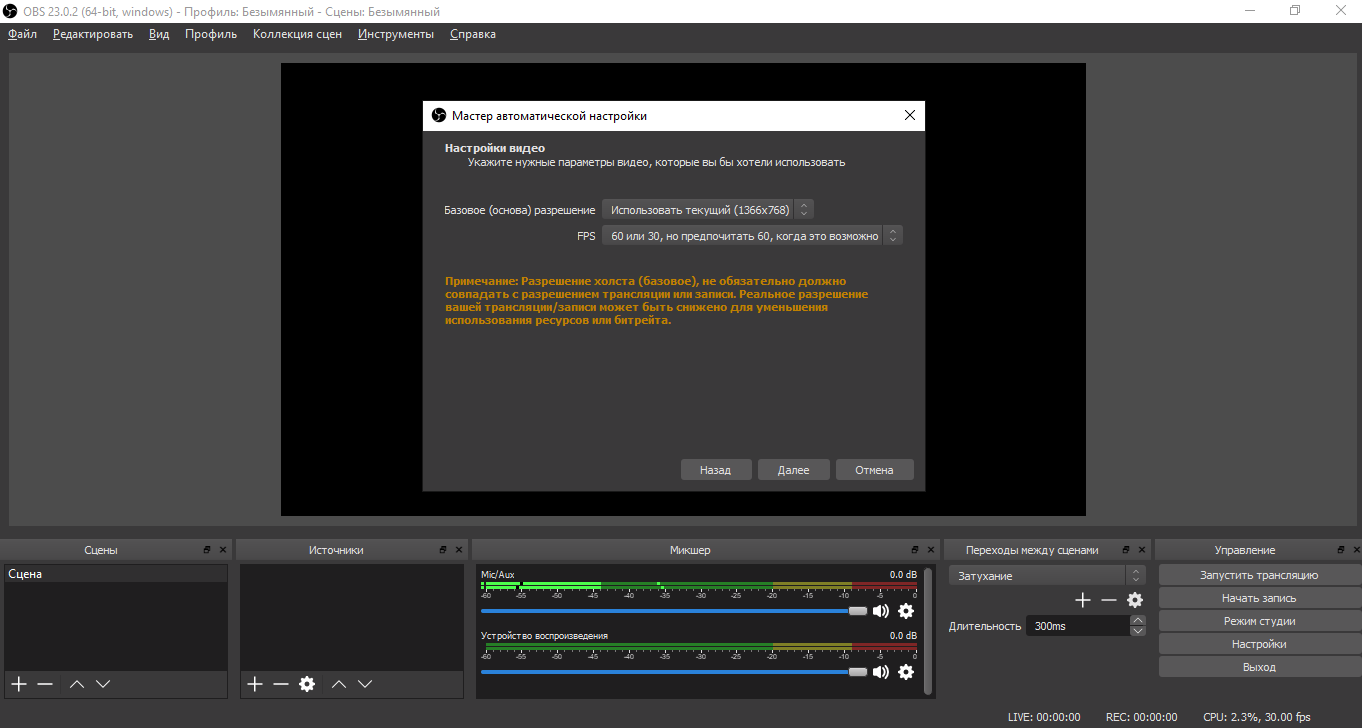This screenshot has height=728, width=1365.
Task: Select Сцена in scenes list
Action: point(115,574)
